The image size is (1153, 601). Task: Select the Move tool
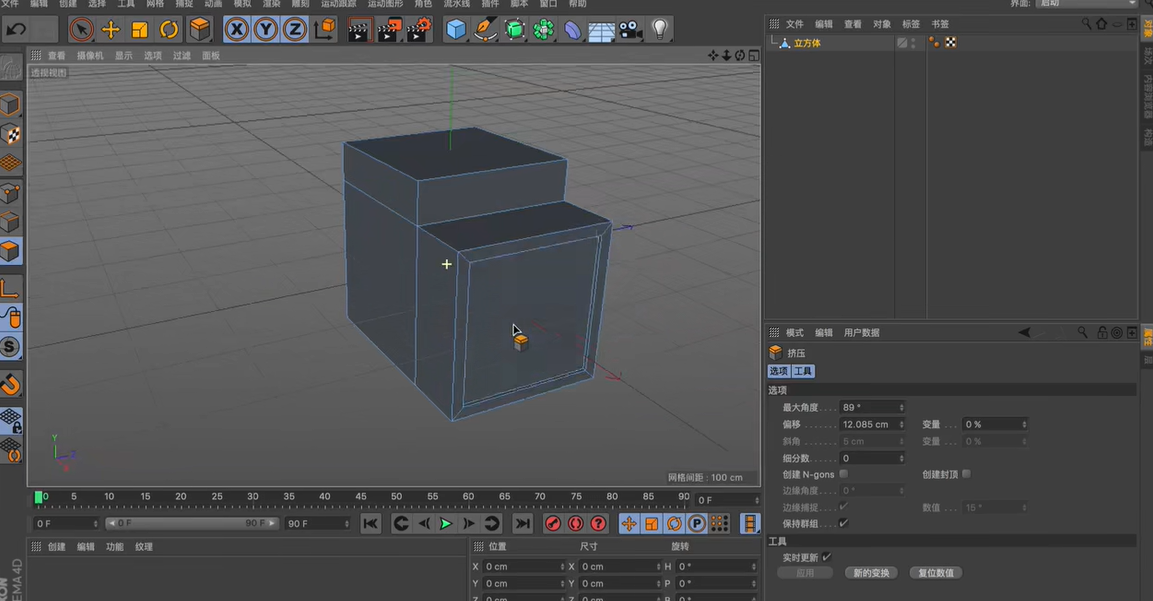pyautogui.click(x=110, y=30)
